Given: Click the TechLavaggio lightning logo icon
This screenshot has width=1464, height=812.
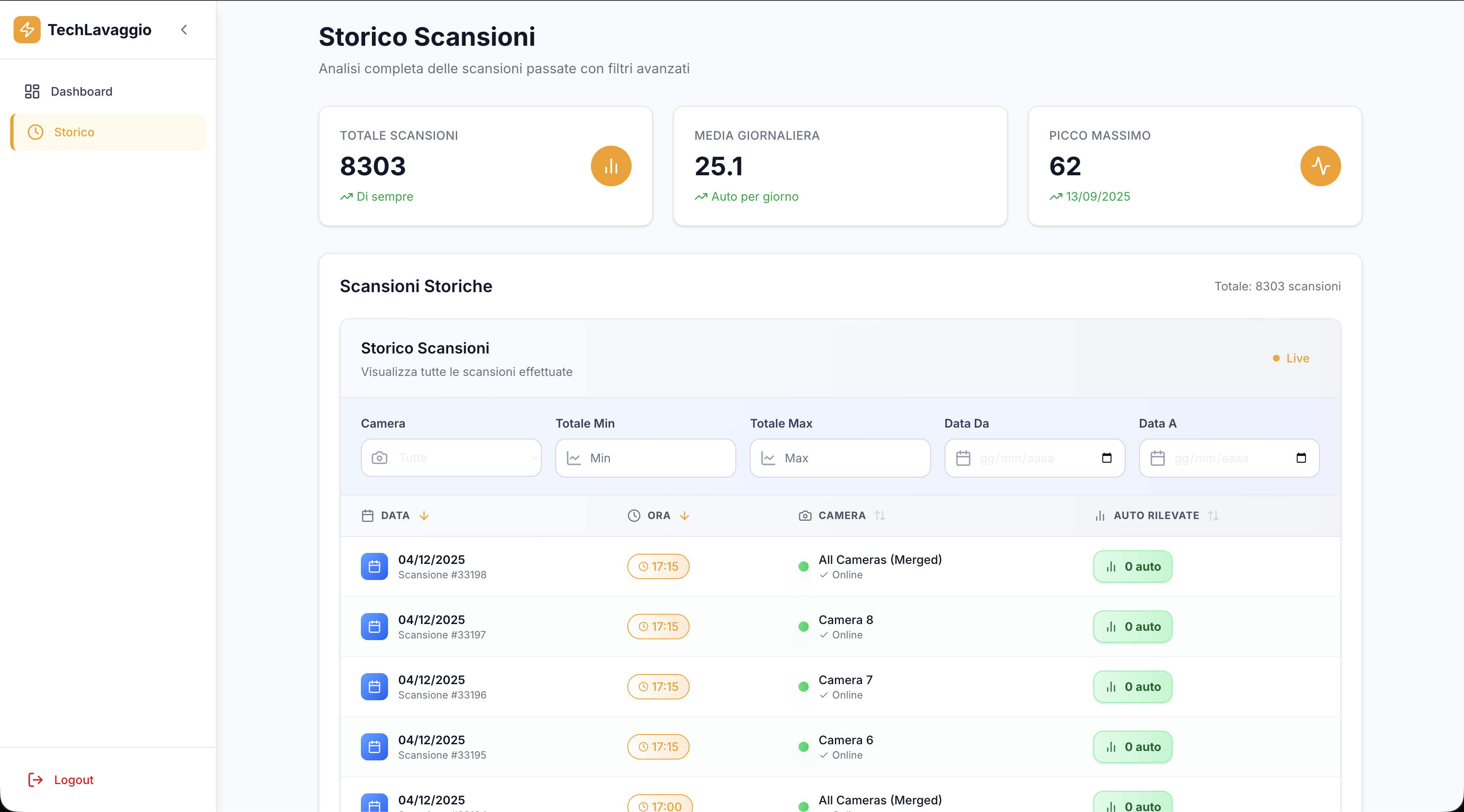Looking at the screenshot, I should click(27, 30).
